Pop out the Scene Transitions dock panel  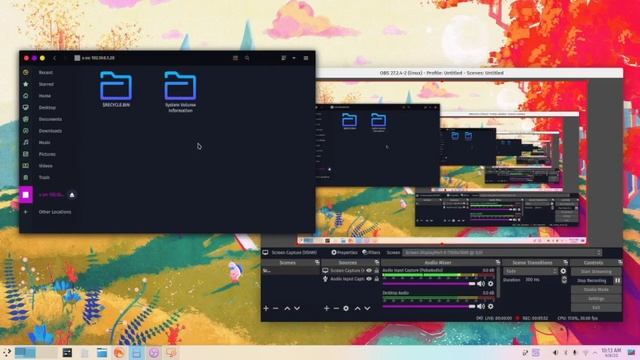565,262
